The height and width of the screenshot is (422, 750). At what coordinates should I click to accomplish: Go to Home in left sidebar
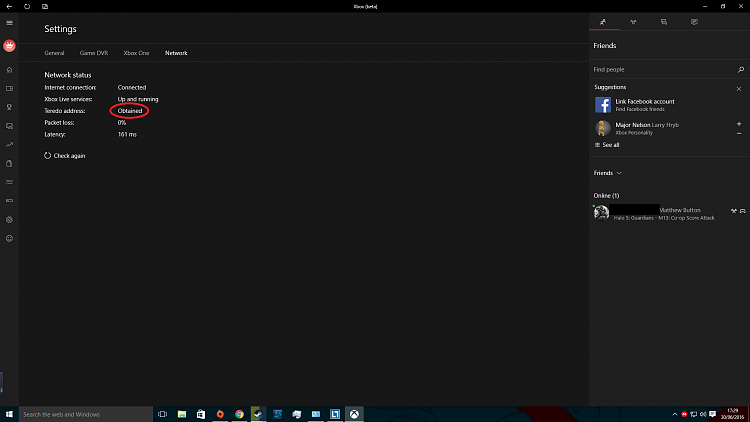click(x=9, y=70)
